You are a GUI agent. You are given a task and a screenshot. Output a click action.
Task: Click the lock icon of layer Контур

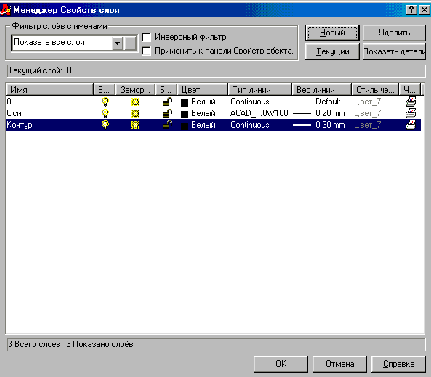click(x=167, y=125)
